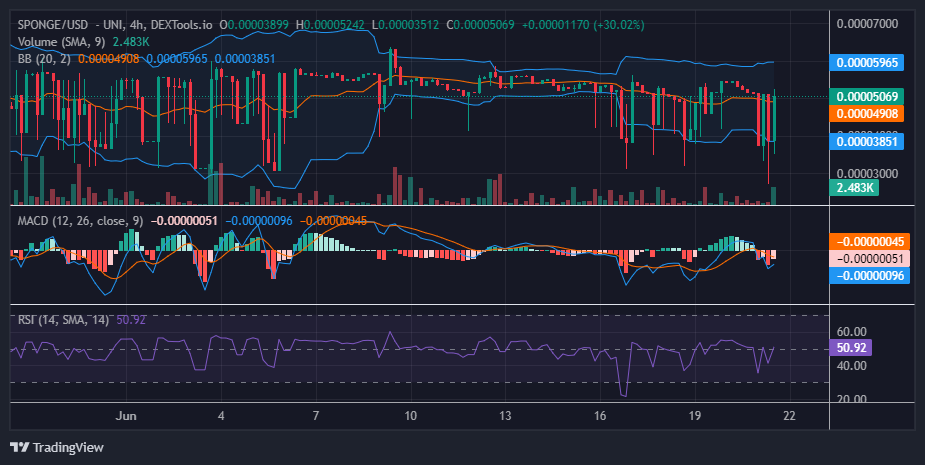Image resolution: width=925 pixels, height=465 pixels.
Task: Click the 22 date on time axis
Action: point(789,415)
